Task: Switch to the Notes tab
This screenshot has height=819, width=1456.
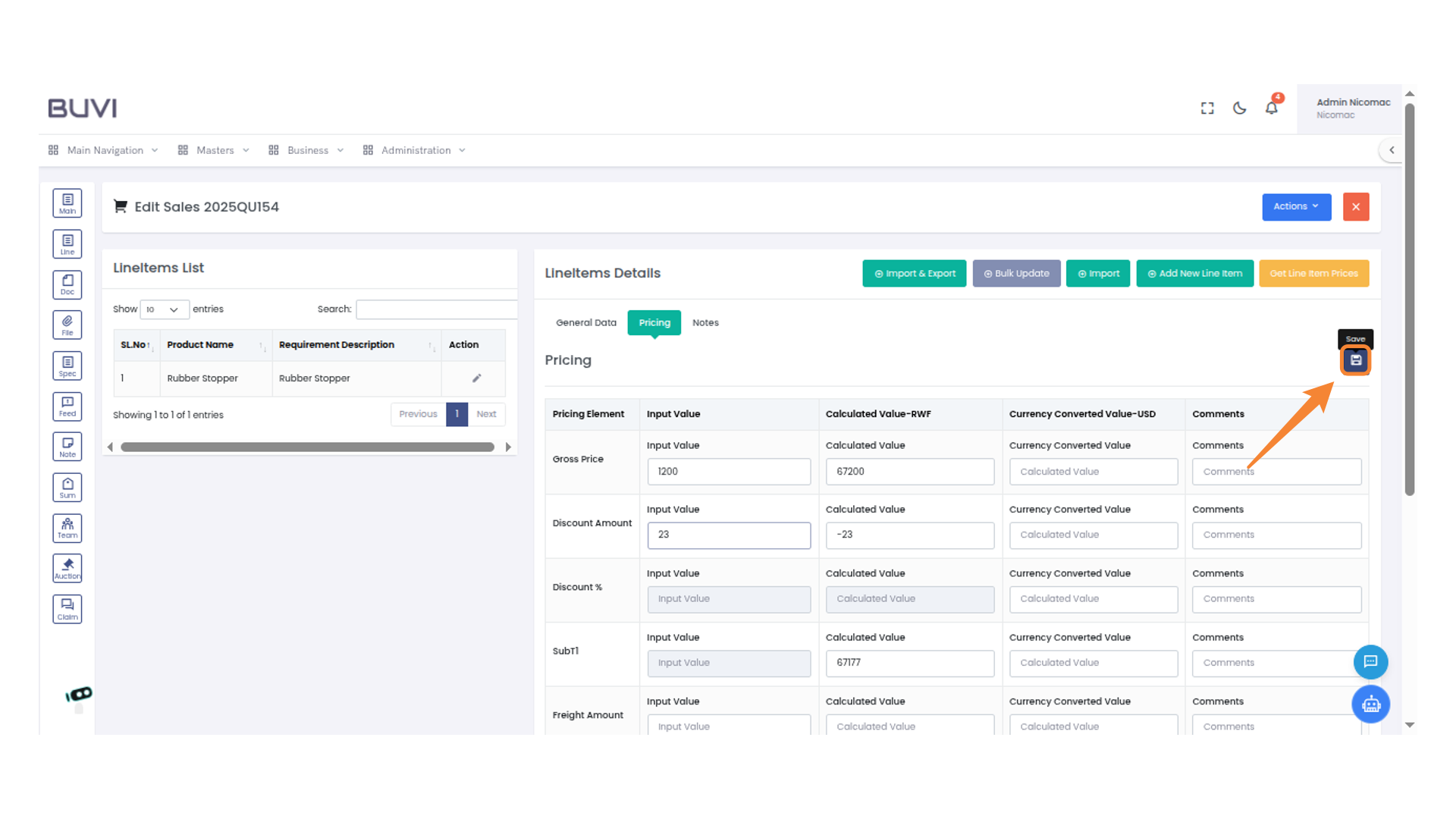Action: tap(704, 322)
